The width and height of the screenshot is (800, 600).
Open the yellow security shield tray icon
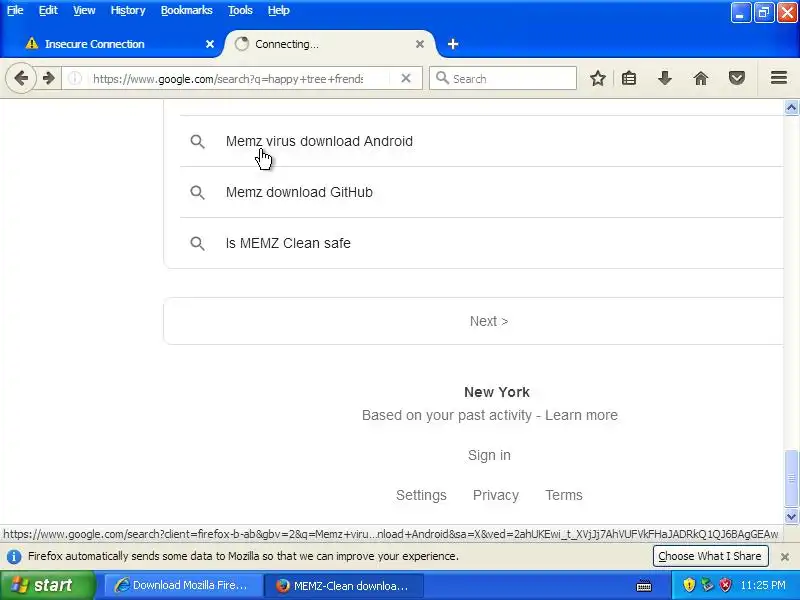click(x=689, y=585)
